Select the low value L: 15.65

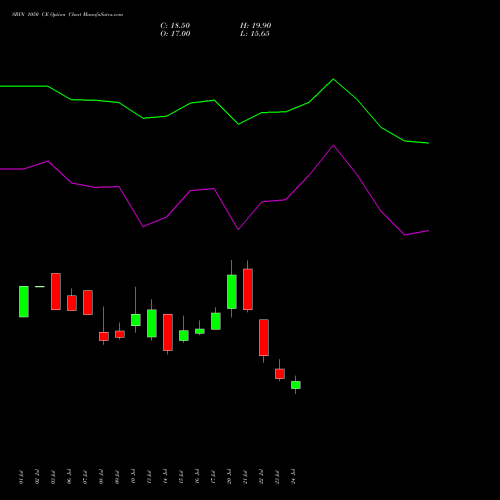pos(255,34)
